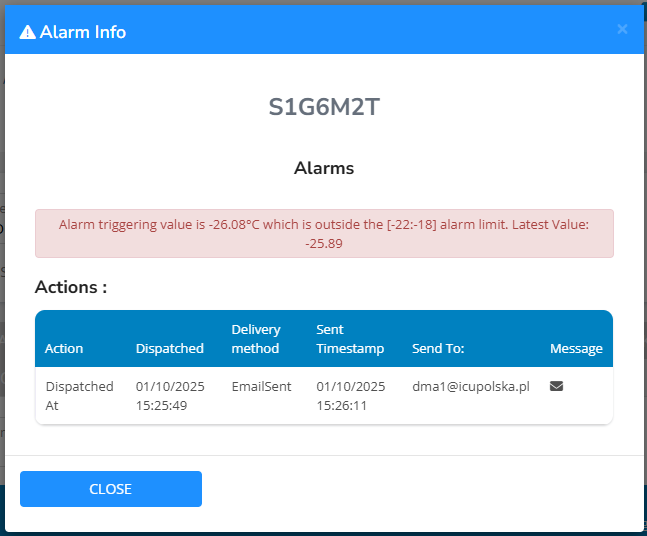Click the Delivery method column header
Image resolution: width=647 pixels, height=536 pixels.
[x=256, y=339]
